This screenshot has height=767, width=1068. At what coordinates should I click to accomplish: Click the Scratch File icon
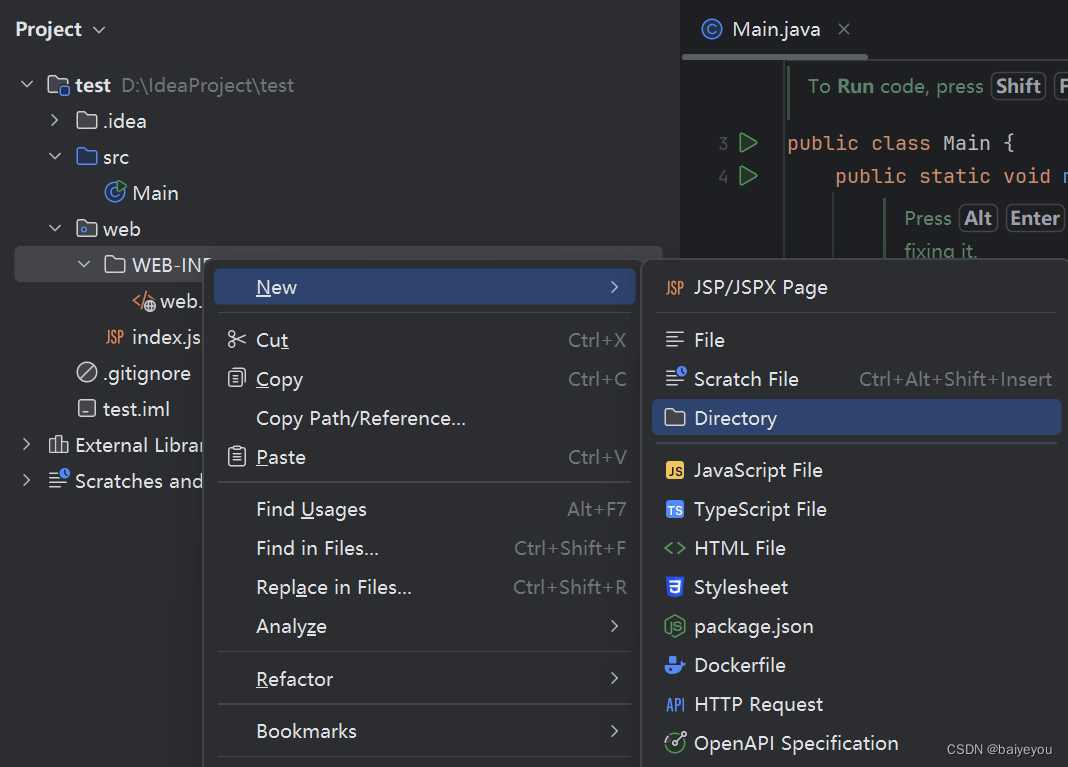(x=675, y=379)
